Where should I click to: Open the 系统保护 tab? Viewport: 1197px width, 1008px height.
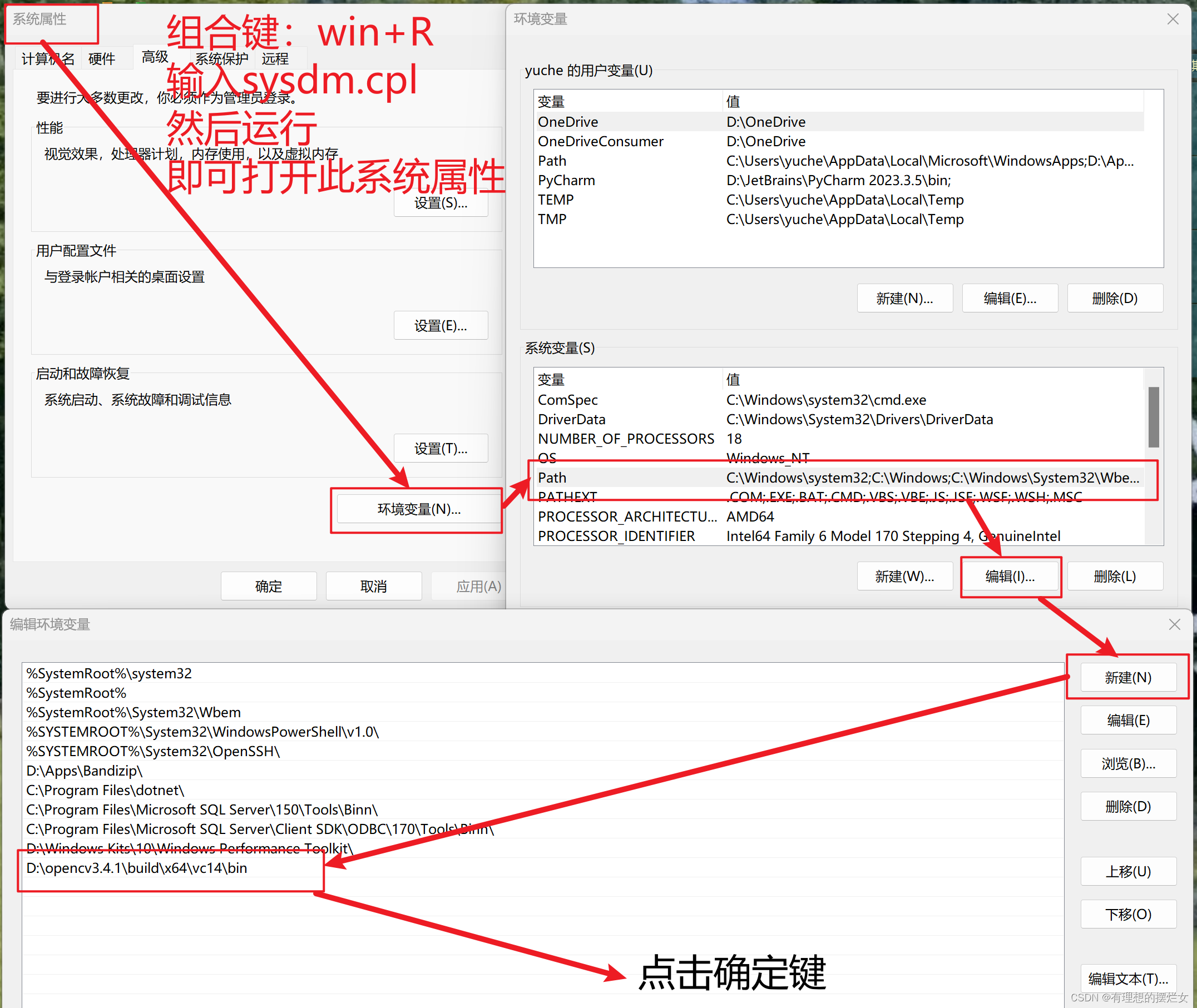[222, 57]
